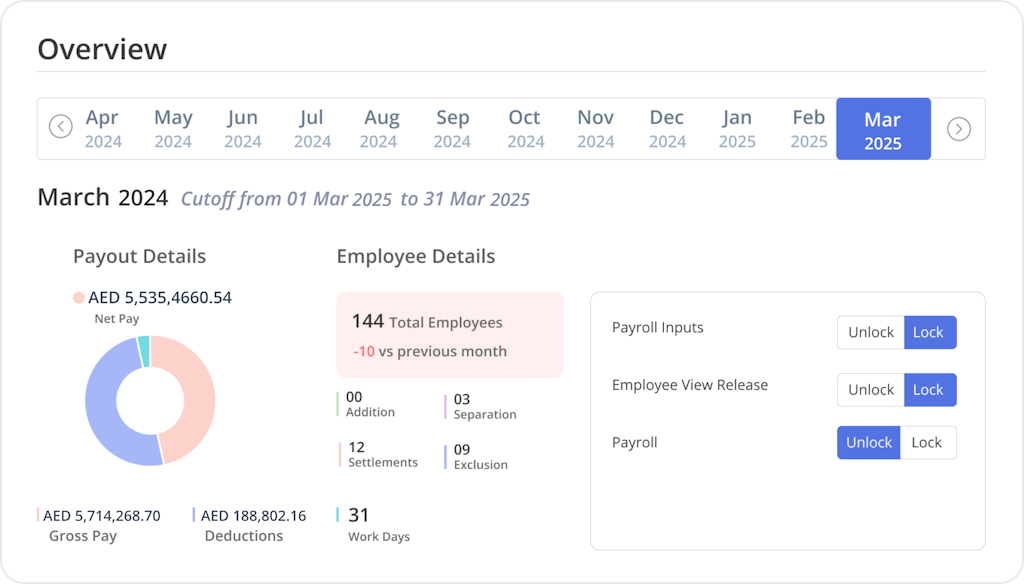The height and width of the screenshot is (584, 1024).
Task: Click the pink Net Pay legend dot
Action: click(79, 296)
